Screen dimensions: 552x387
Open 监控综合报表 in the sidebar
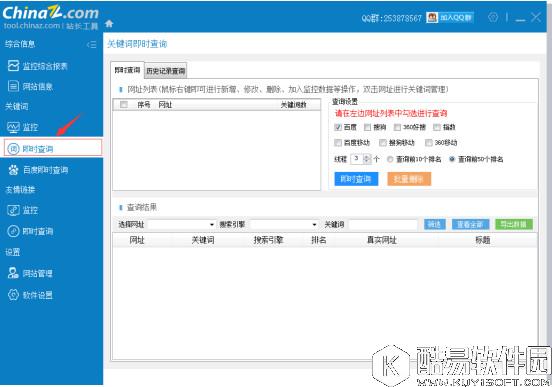point(38,66)
